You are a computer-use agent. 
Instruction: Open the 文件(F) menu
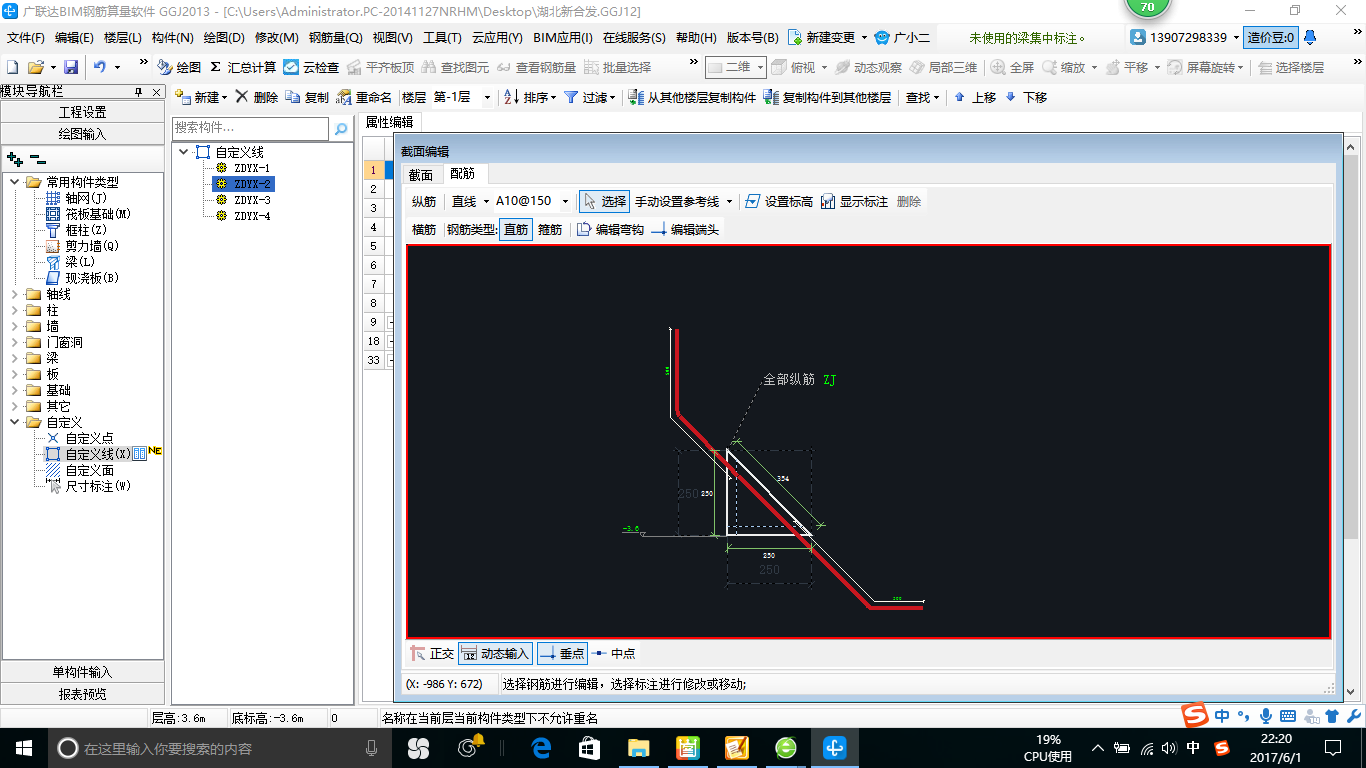point(26,38)
